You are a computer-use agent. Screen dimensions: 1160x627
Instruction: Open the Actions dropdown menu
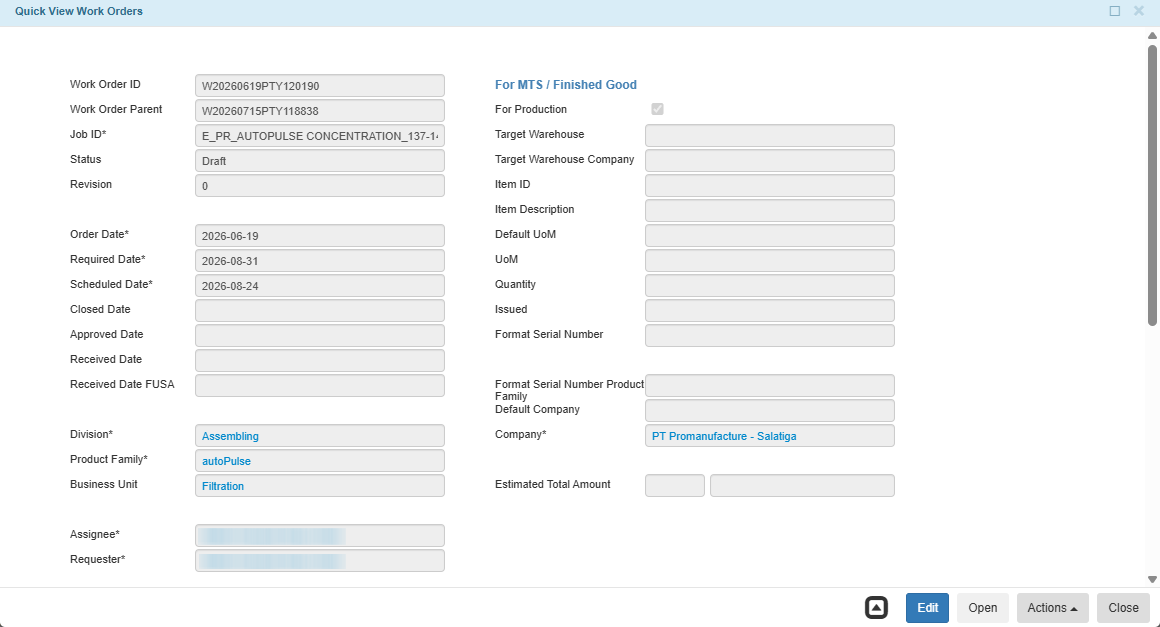(1052, 608)
